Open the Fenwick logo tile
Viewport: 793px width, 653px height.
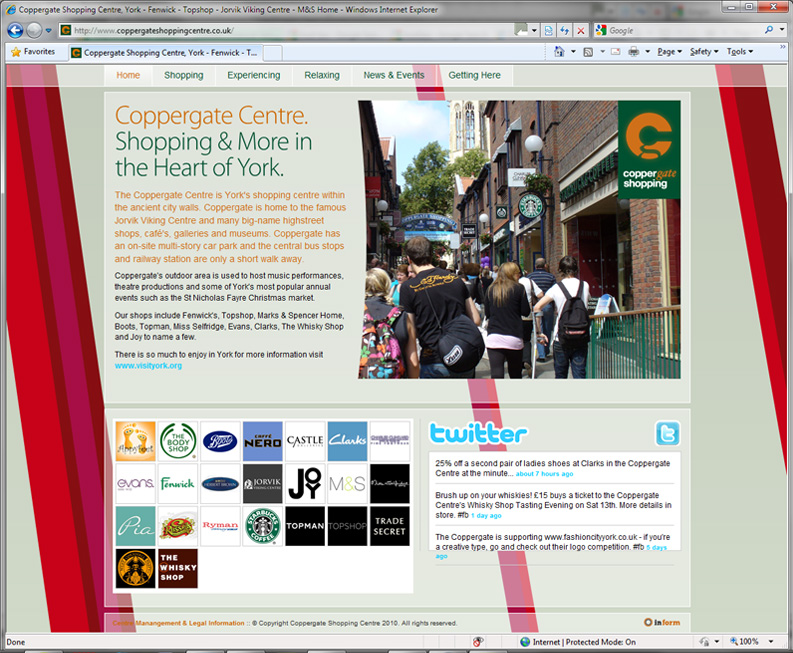(x=178, y=484)
